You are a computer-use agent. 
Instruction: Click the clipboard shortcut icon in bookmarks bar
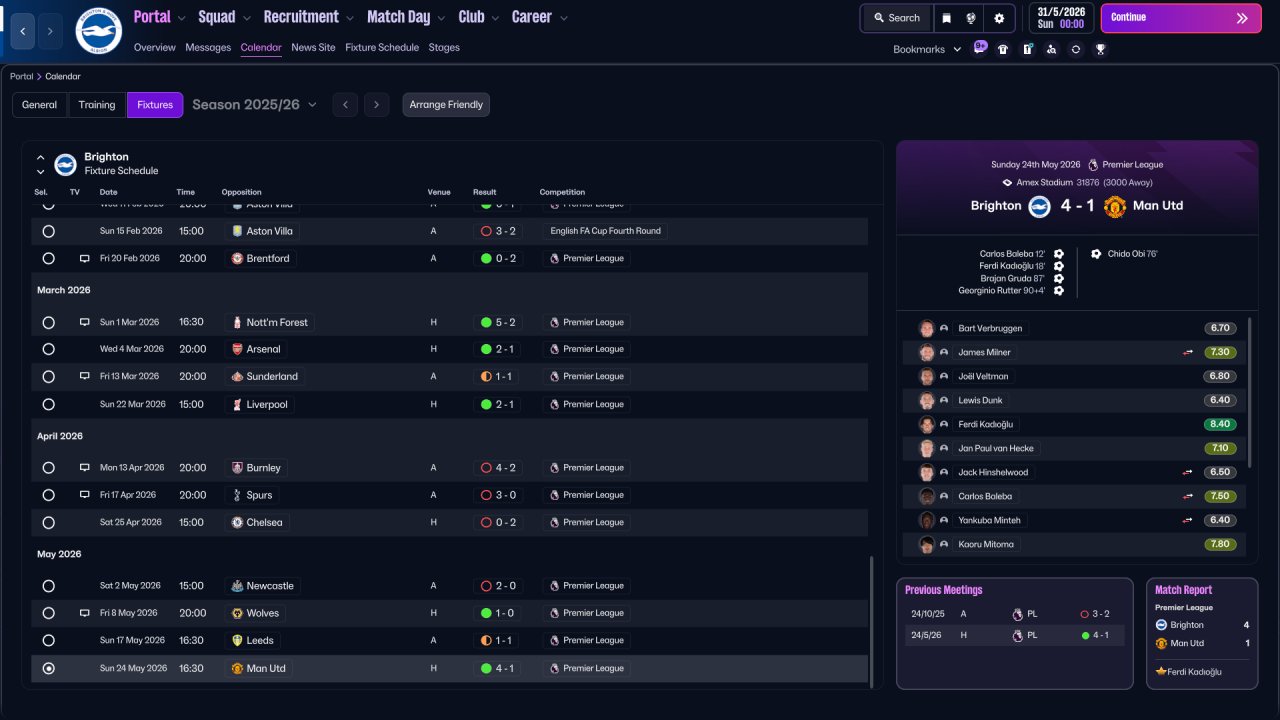click(x=1027, y=49)
